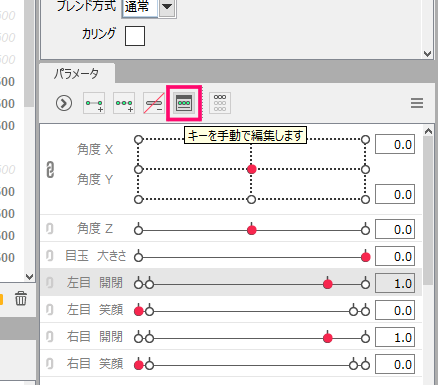Click the add three keys icon
438x385 pixels.
click(124, 103)
